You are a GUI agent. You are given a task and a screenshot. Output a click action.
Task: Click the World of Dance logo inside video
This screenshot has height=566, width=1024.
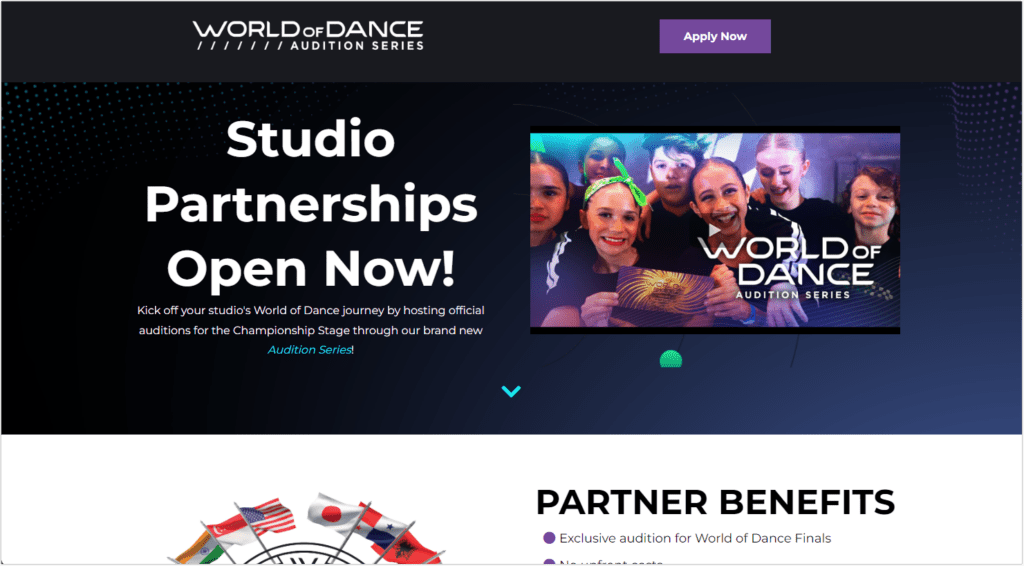790,268
